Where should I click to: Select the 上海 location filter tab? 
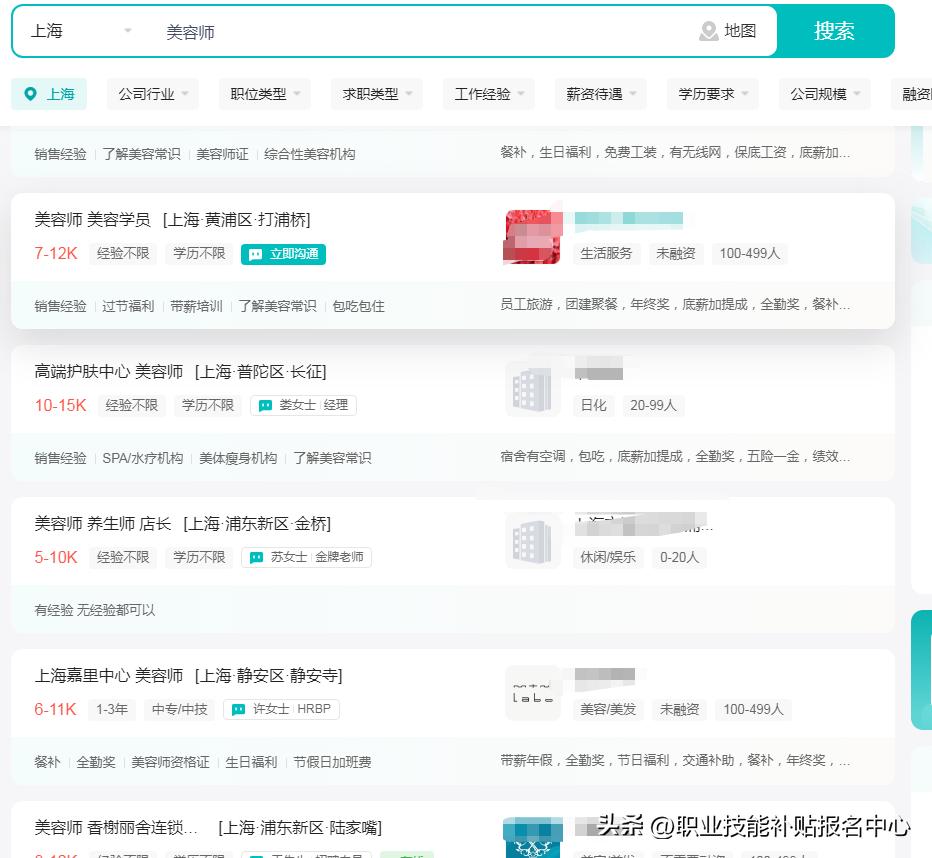(x=49, y=93)
